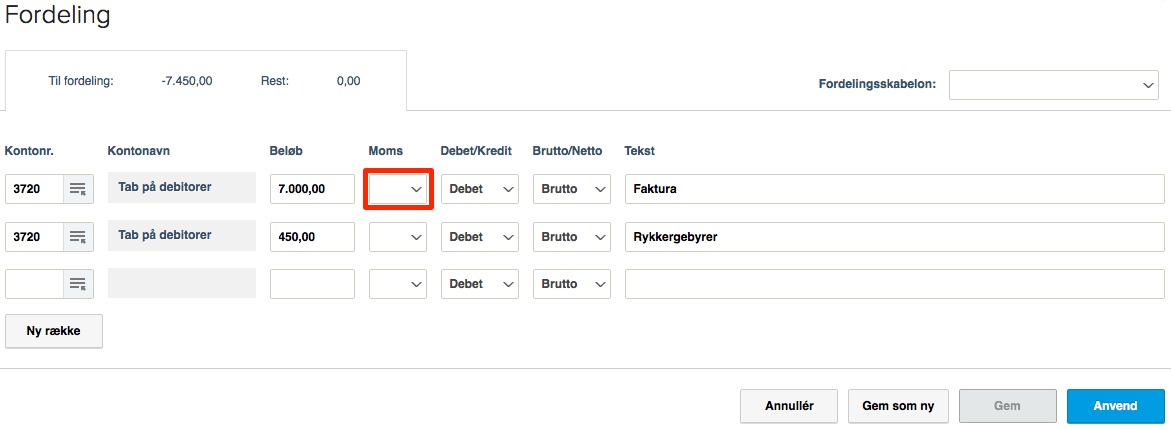Screen dimensions: 1171x430
Task: Open Moms dropdown in the Rykkergebyrer row
Action: [x=398, y=237]
